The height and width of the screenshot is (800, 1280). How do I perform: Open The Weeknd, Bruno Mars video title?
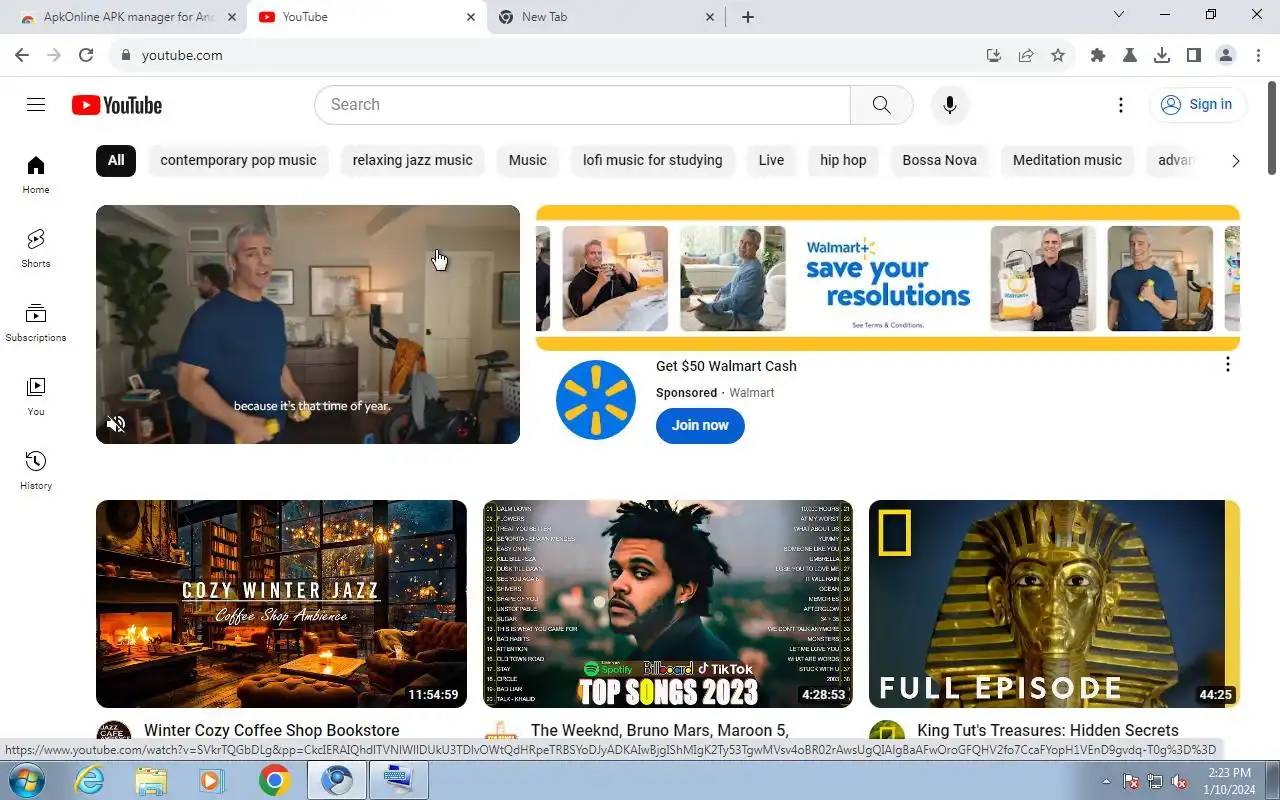coord(660,731)
